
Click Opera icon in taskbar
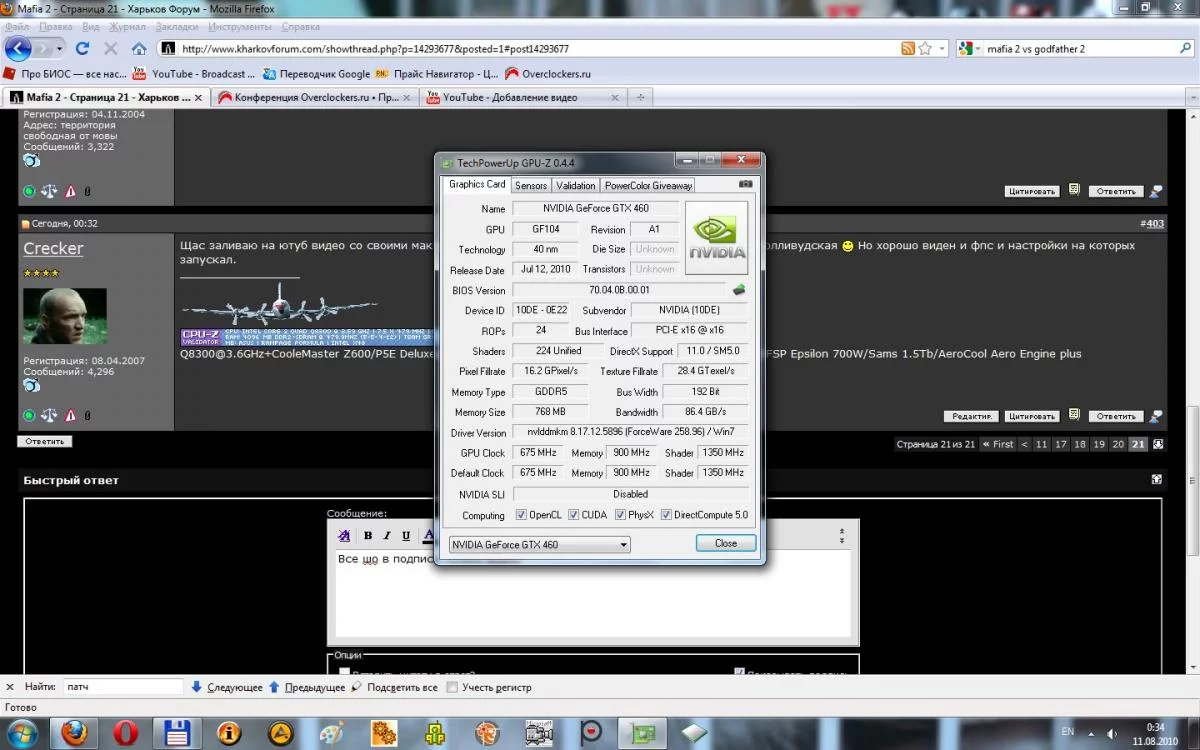pos(126,733)
